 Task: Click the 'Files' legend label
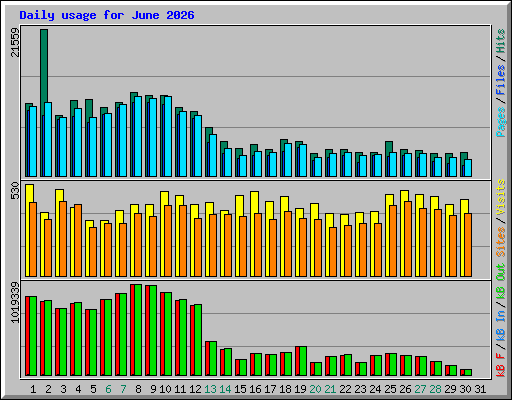(501, 79)
